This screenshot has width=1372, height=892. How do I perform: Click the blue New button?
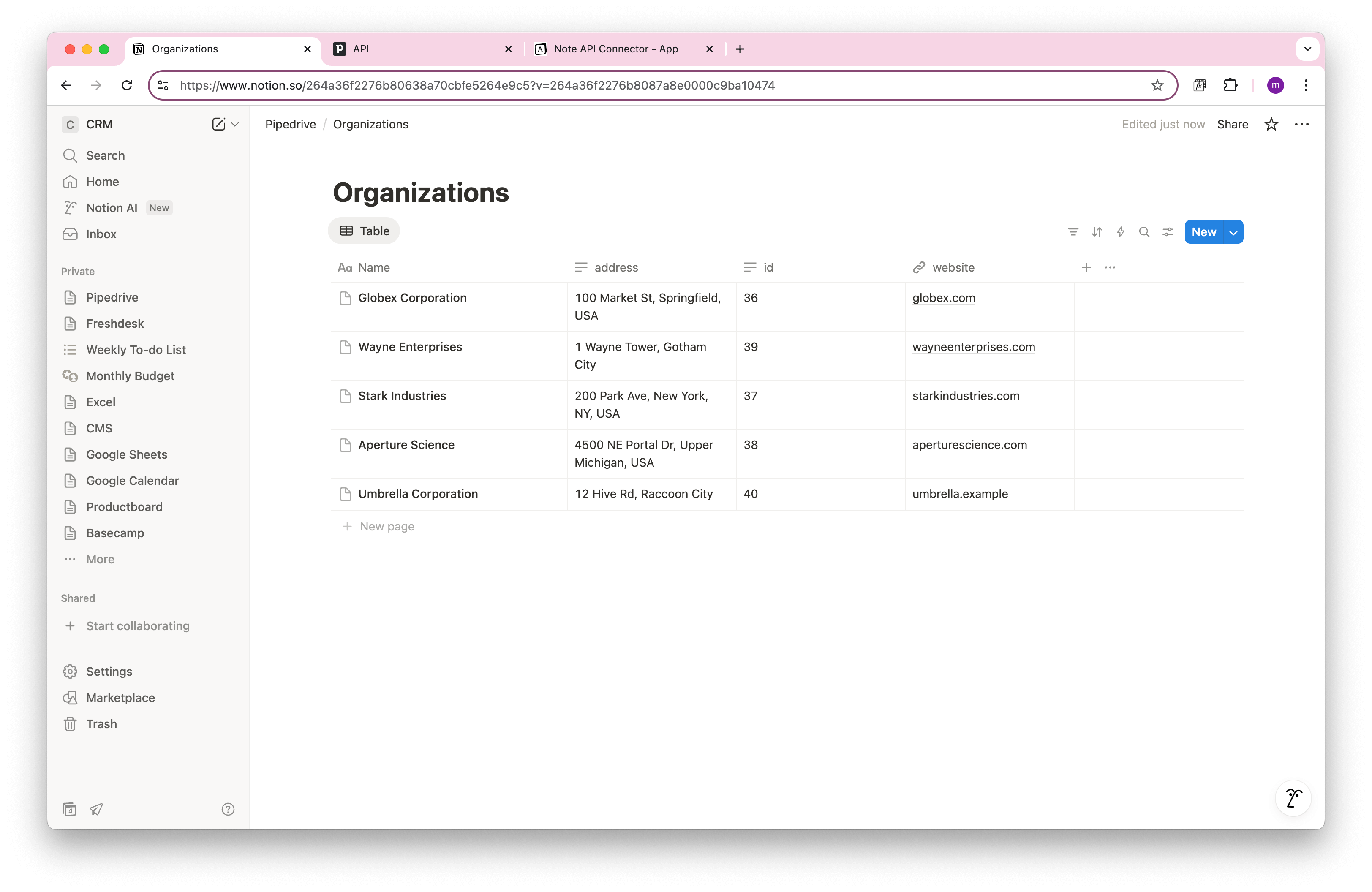[x=1204, y=232]
